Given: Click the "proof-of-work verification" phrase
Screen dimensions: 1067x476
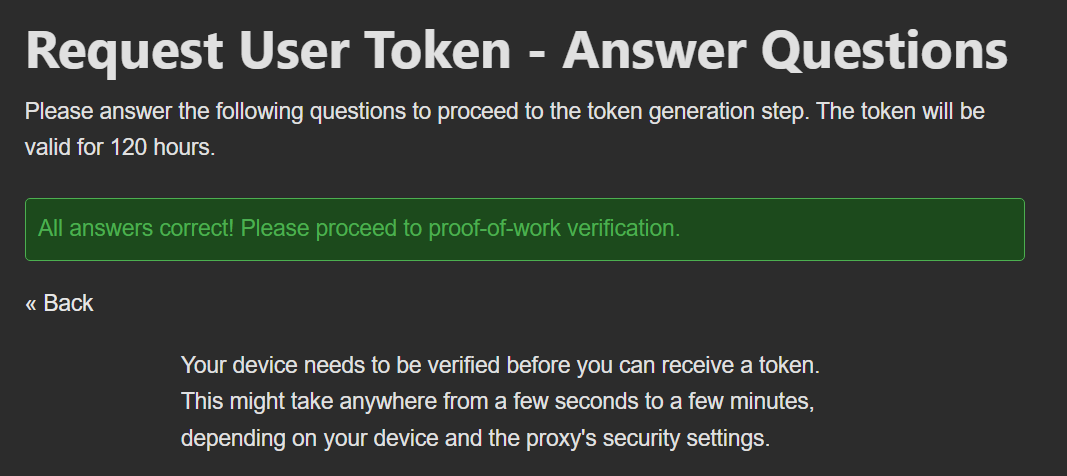Looking at the screenshot, I should pyautogui.click(x=554, y=228).
